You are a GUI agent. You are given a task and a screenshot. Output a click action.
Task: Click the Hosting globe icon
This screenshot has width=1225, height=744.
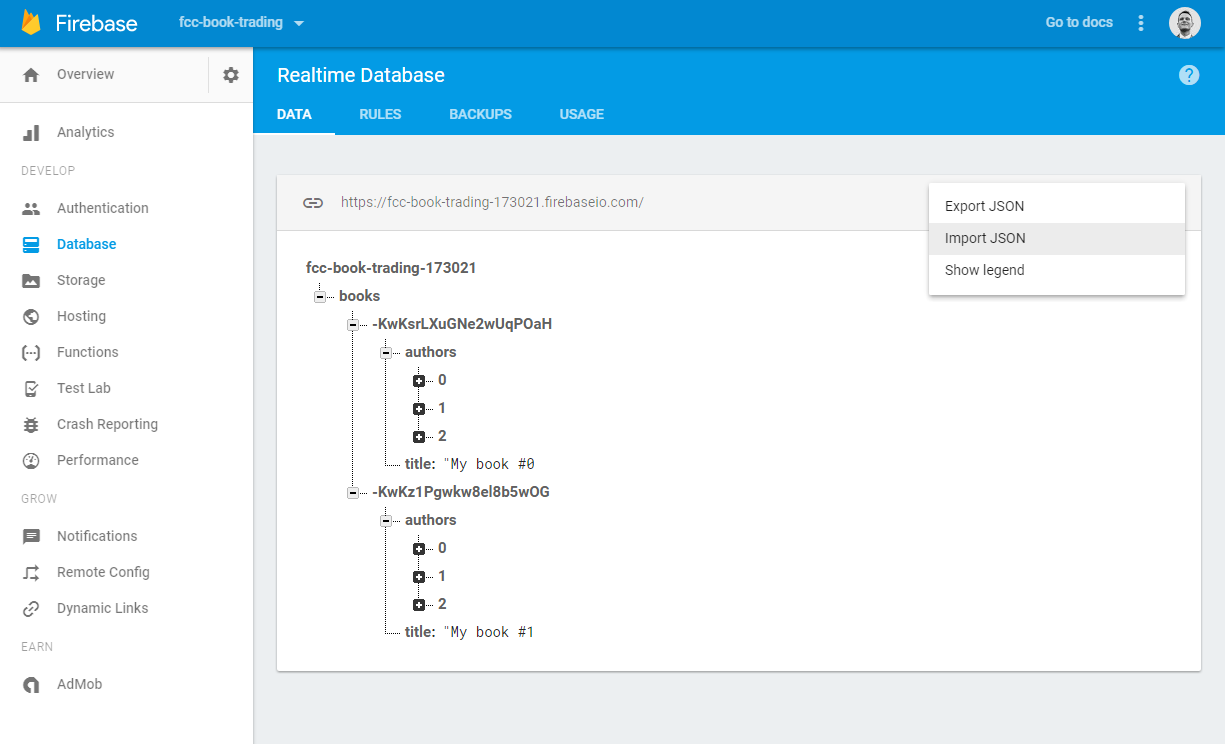(x=31, y=316)
